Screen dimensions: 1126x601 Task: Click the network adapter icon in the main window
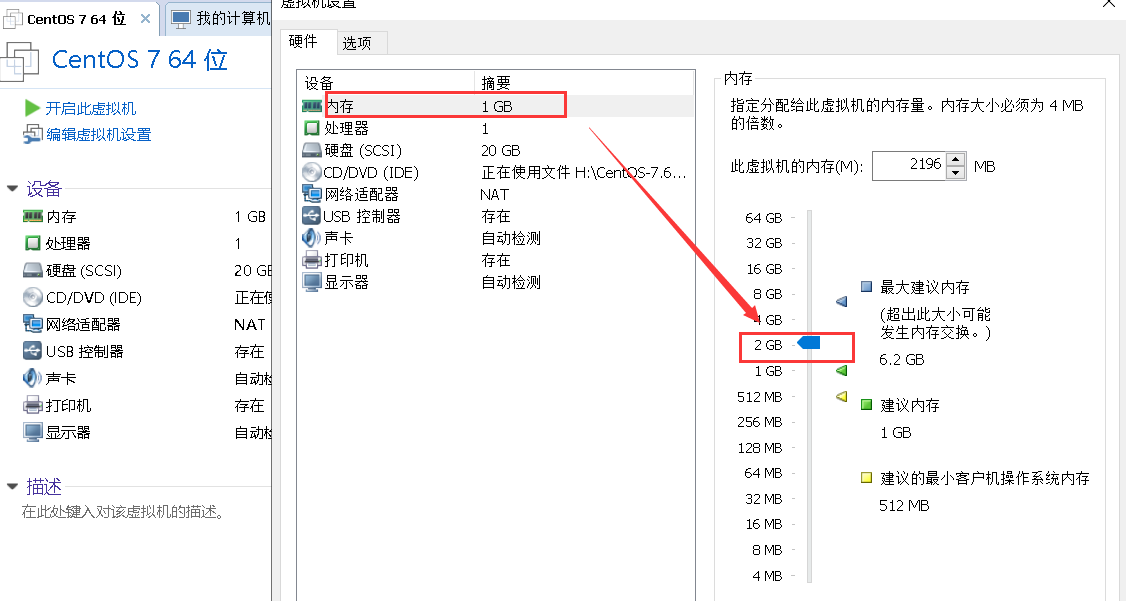[33, 324]
